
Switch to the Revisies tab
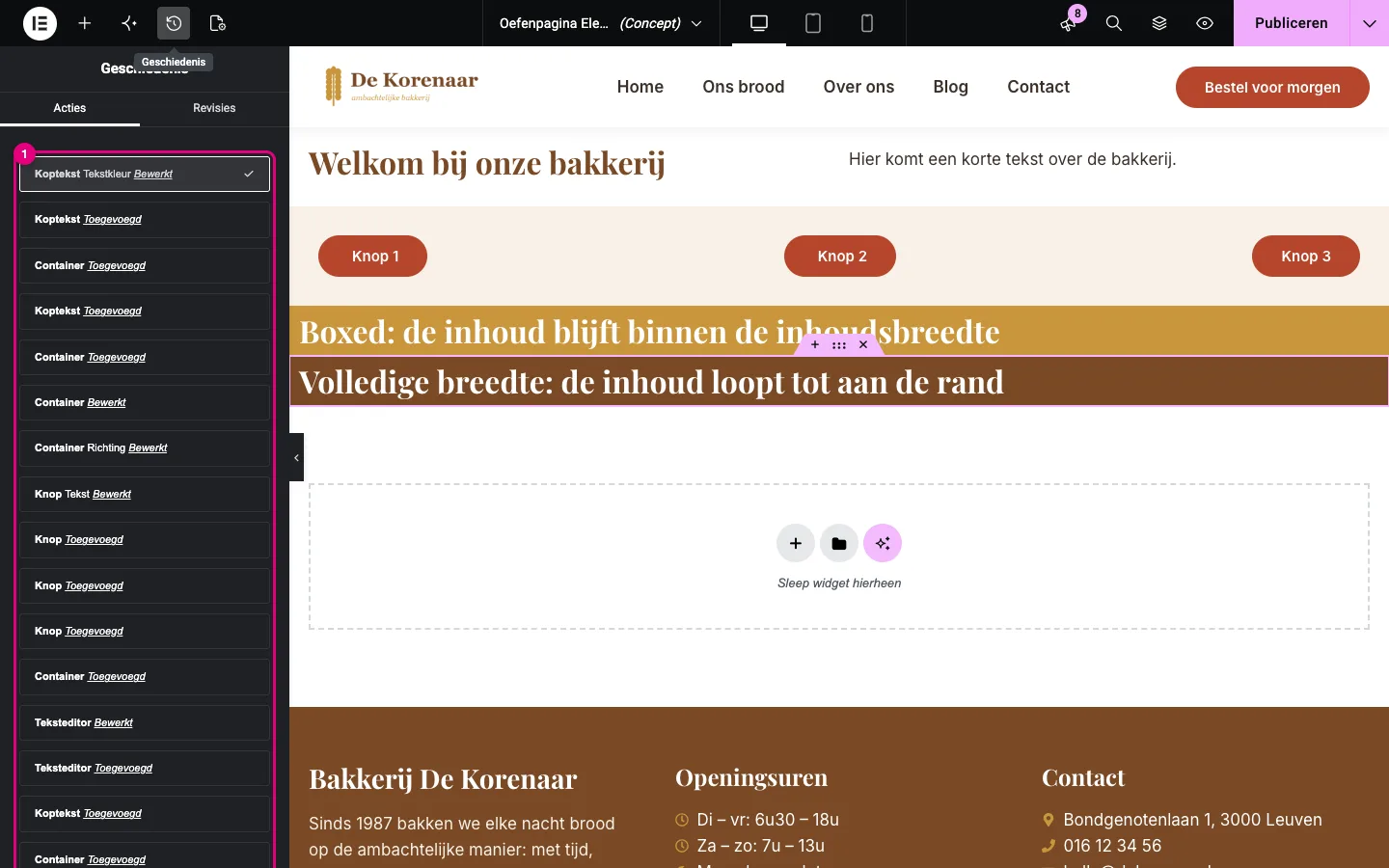click(x=214, y=108)
